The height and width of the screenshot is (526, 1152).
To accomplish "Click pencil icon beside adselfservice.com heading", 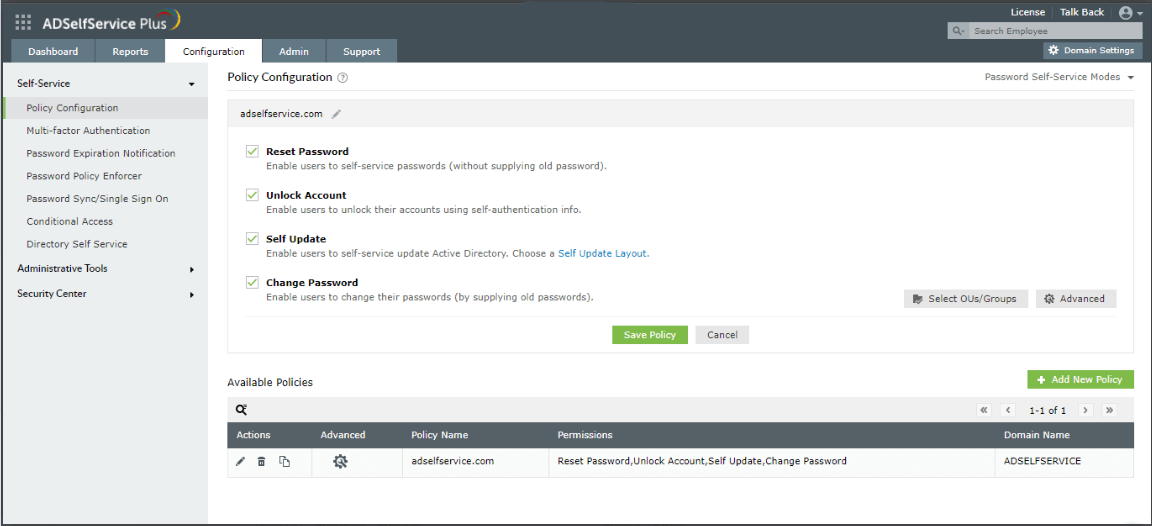I will click(x=337, y=114).
